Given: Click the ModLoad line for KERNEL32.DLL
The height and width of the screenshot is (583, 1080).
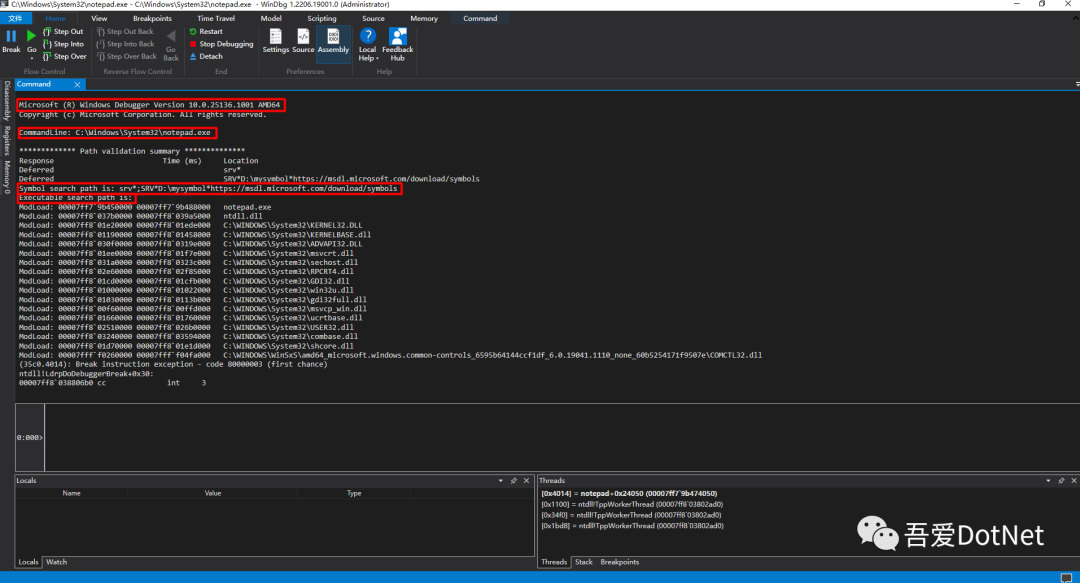Looking at the screenshot, I should pos(191,225).
